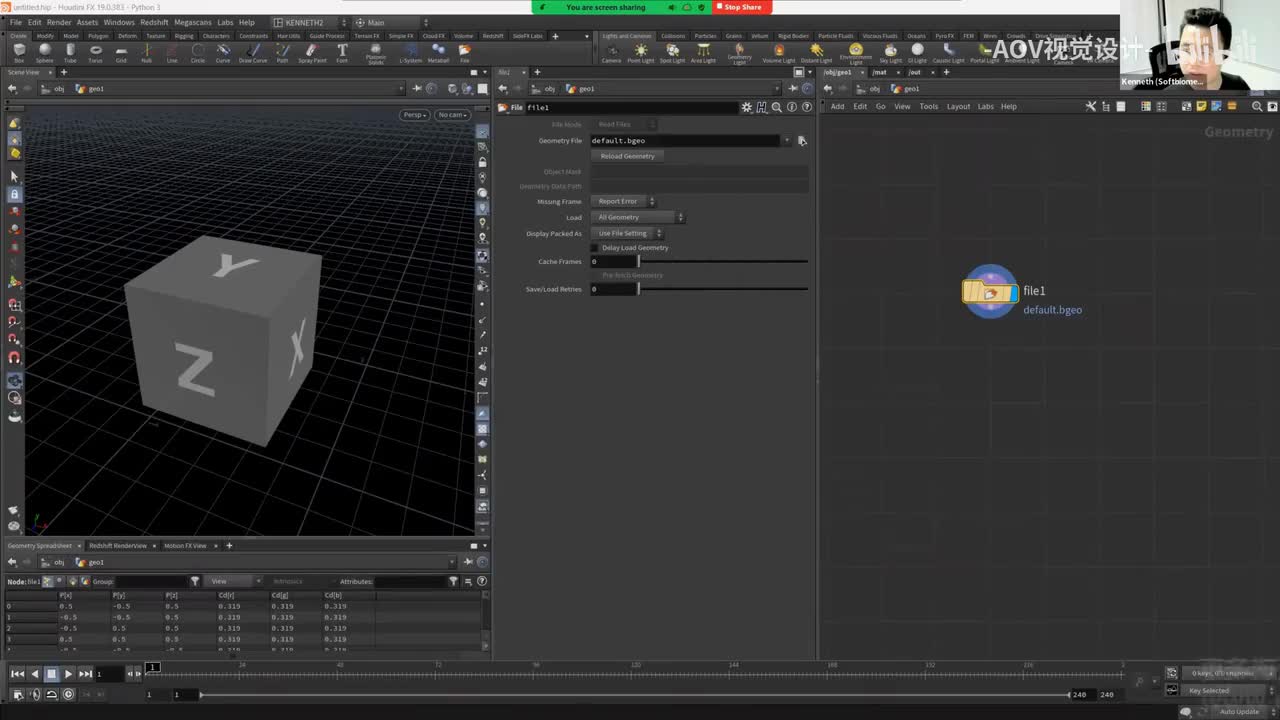
Task: Click the default.bgeo node label
Action: 1052,310
